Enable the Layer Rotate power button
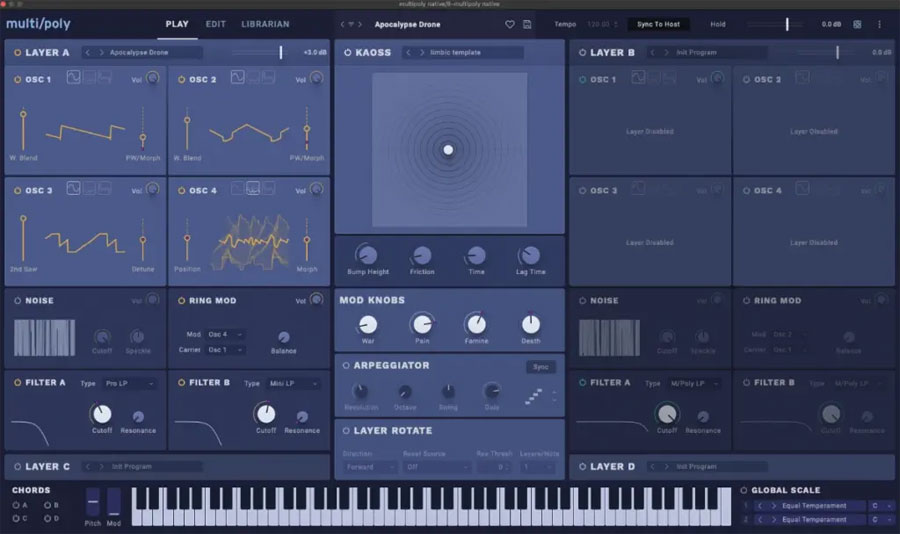The width and height of the screenshot is (900, 534). 346,431
